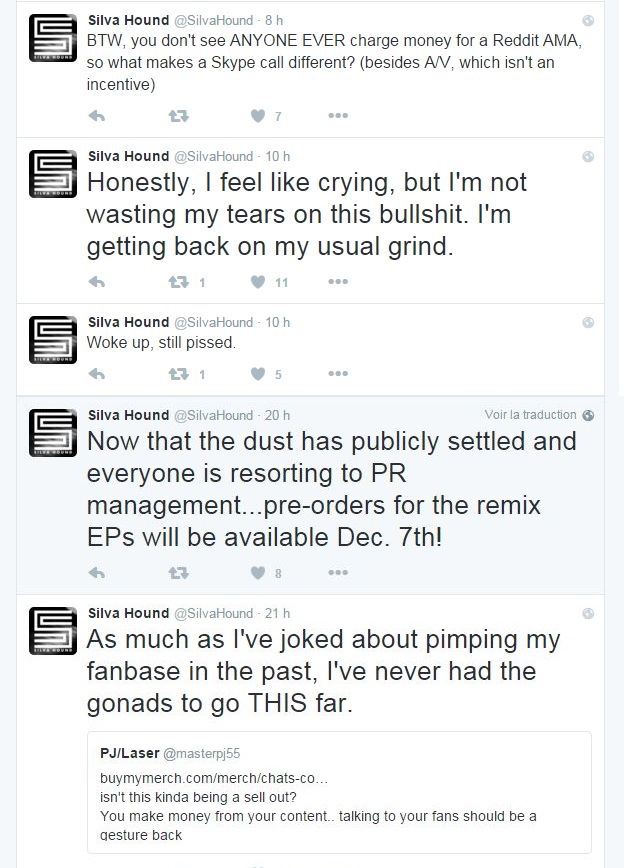
Task: Like the remix EPs pre-order tweet
Action: point(258,572)
